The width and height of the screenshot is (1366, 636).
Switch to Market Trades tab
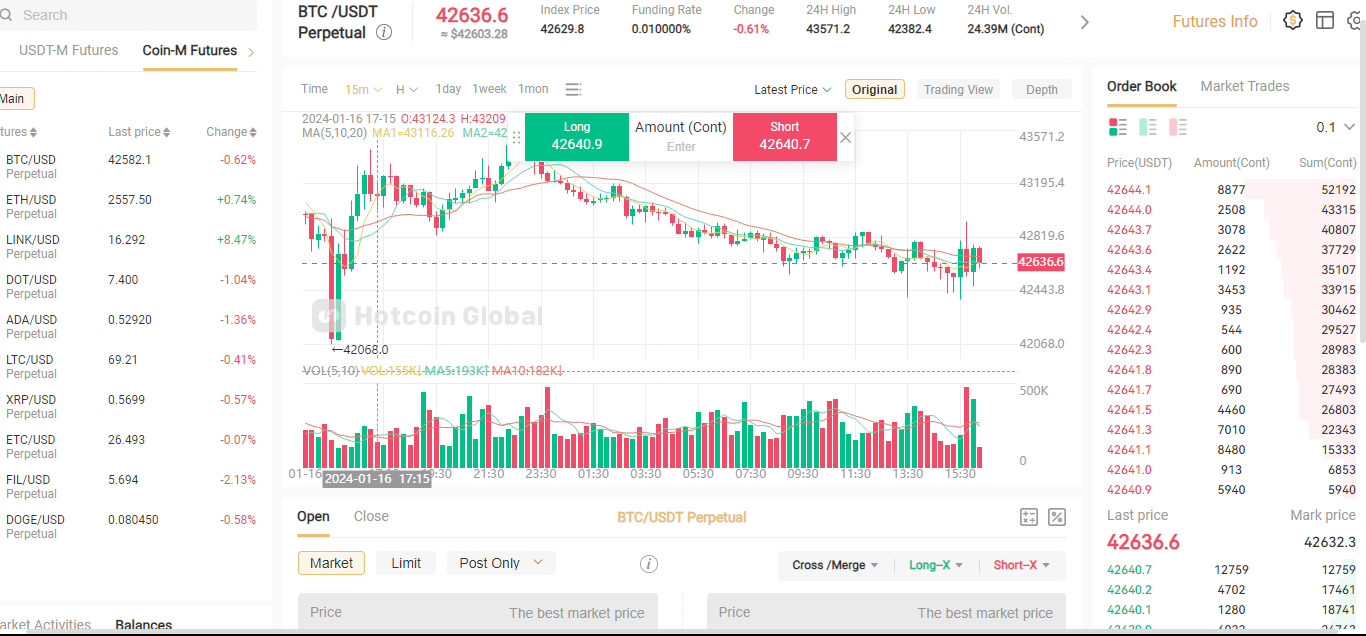point(1245,86)
